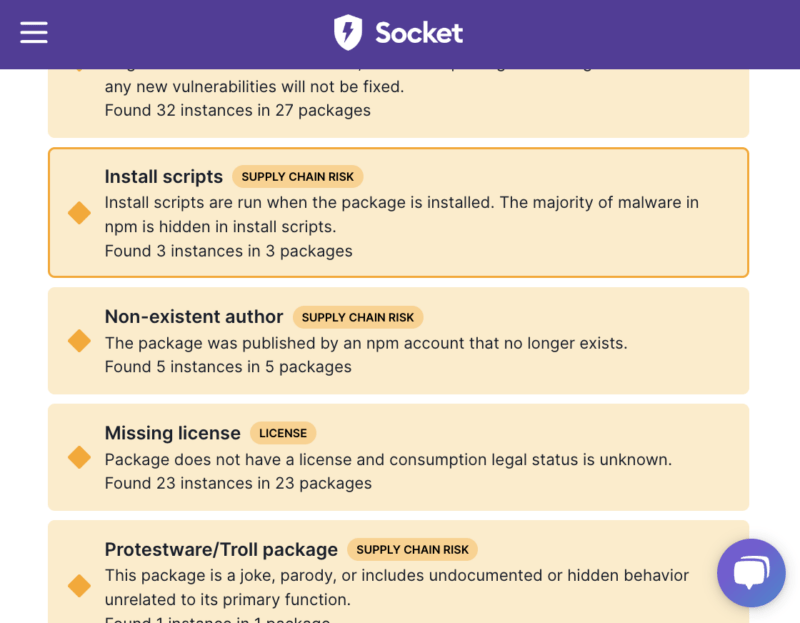This screenshot has height=623, width=800.
Task: Click the highlighted Install scripts card
Action: click(400, 212)
